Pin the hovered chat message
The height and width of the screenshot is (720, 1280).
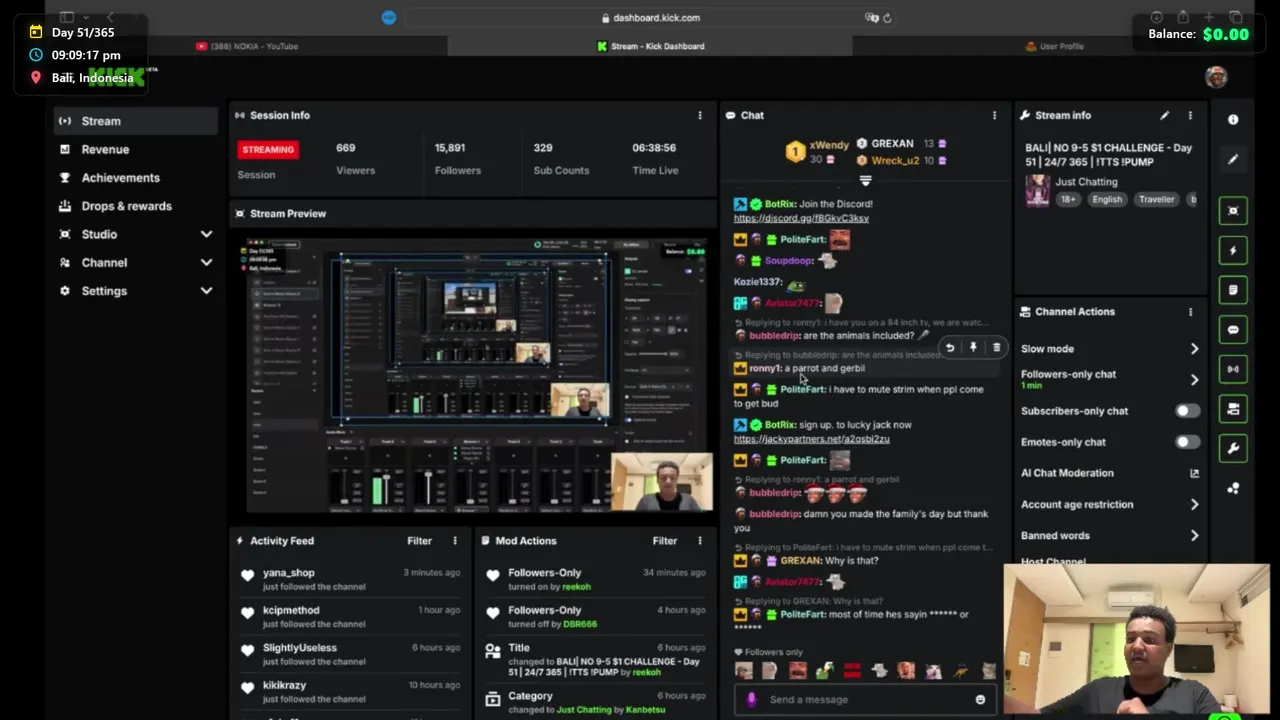tap(973, 348)
